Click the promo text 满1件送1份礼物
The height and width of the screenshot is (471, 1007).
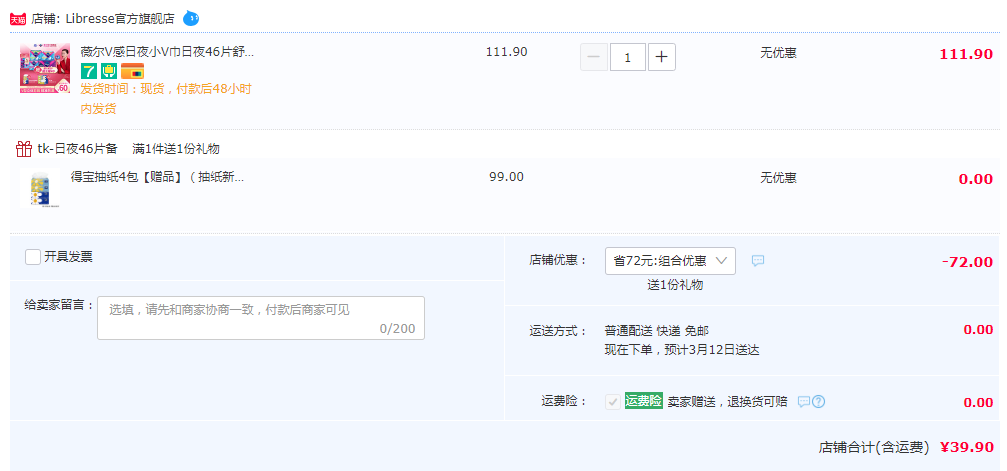(x=176, y=149)
